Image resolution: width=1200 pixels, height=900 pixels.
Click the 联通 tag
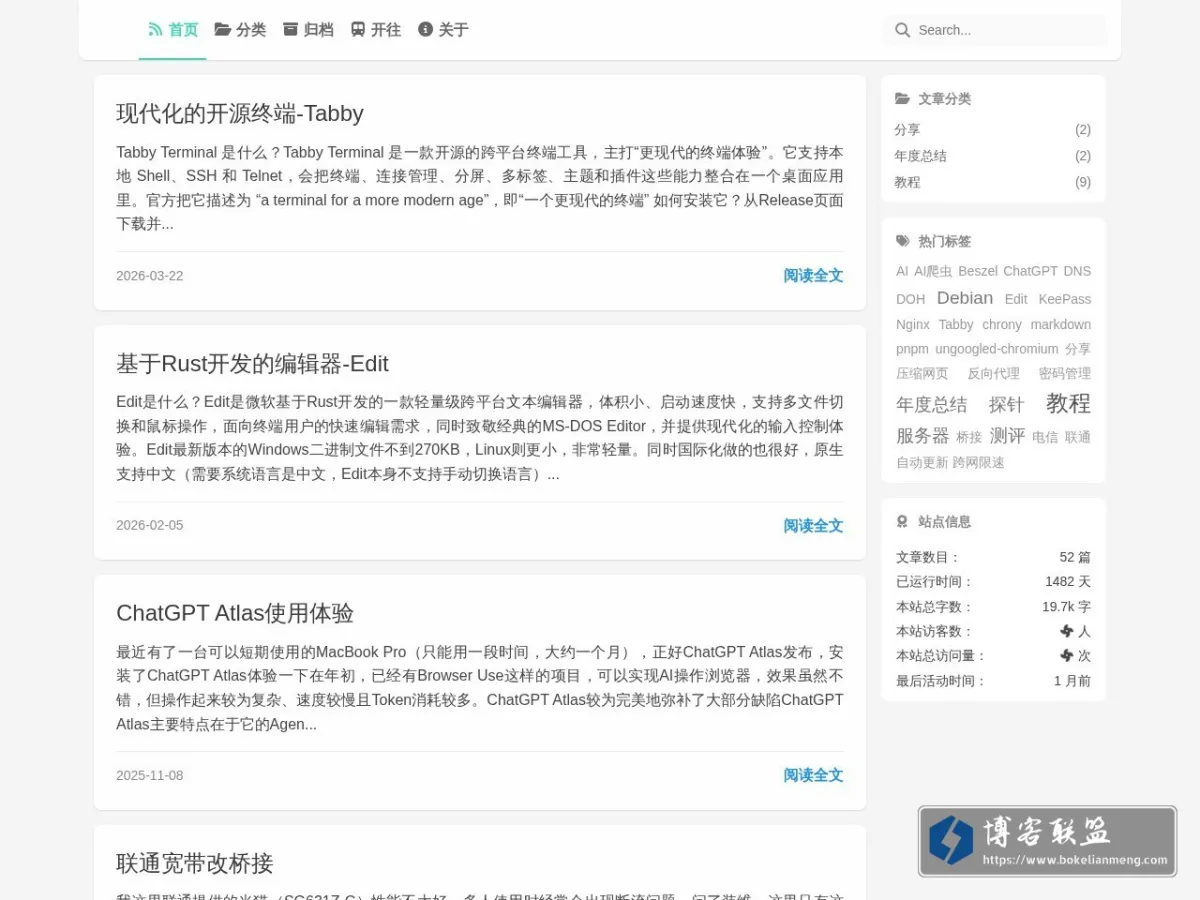tap(1078, 437)
